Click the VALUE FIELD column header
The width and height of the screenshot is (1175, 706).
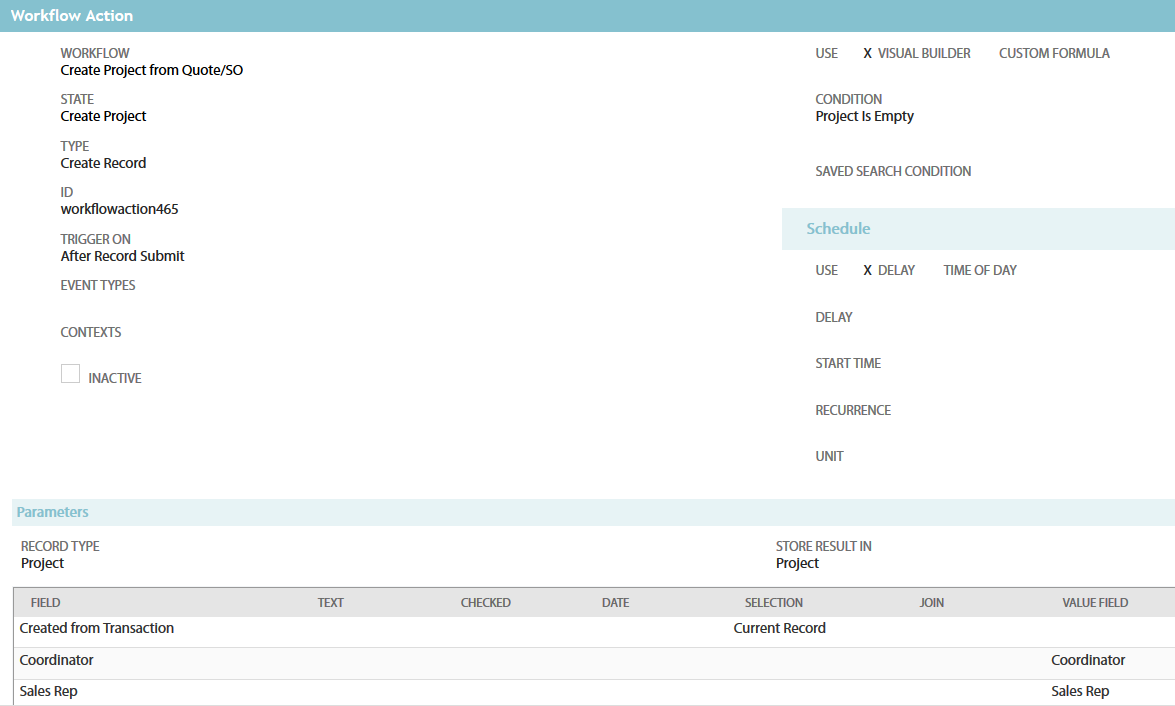tap(1094, 603)
